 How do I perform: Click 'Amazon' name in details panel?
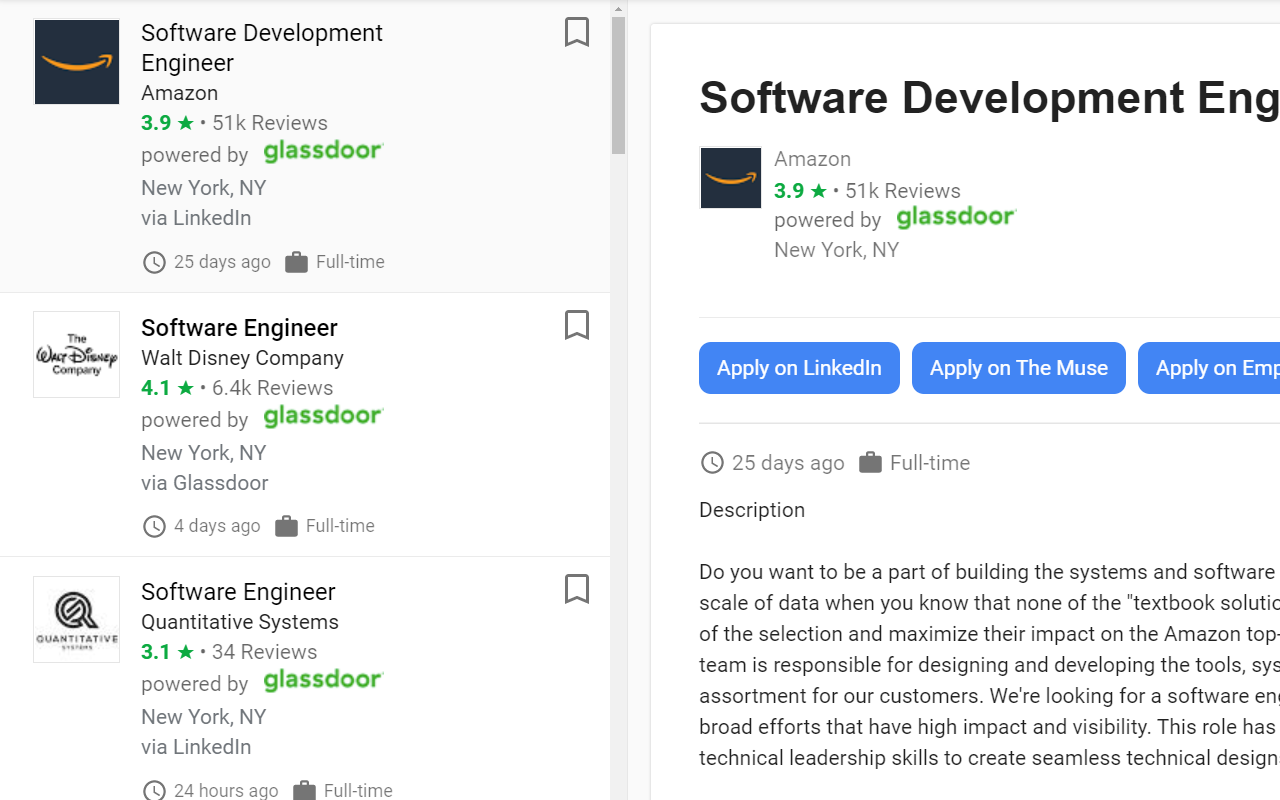point(812,159)
